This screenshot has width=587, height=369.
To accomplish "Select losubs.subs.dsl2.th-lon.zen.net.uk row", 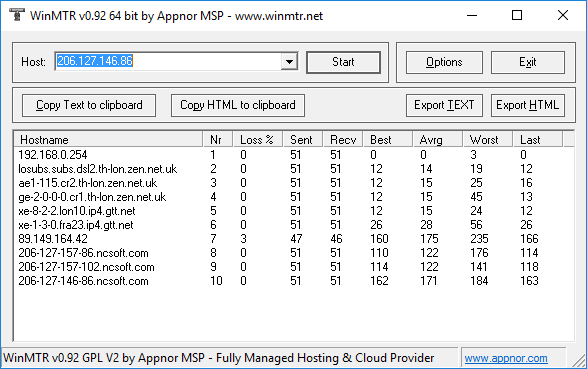I will click(x=294, y=169).
